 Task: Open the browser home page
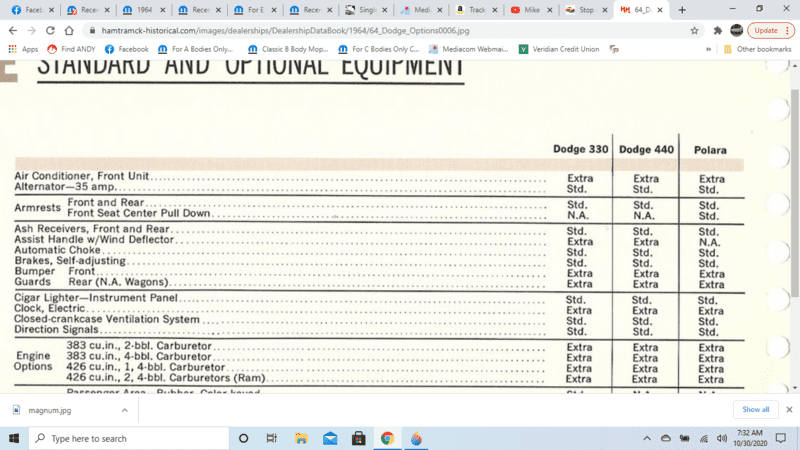[x=69, y=31]
